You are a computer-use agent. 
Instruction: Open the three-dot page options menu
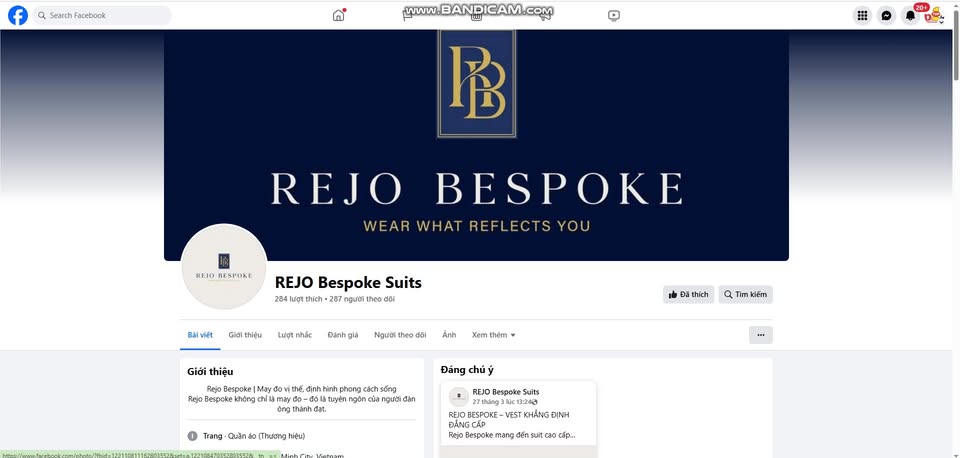pyautogui.click(x=760, y=335)
